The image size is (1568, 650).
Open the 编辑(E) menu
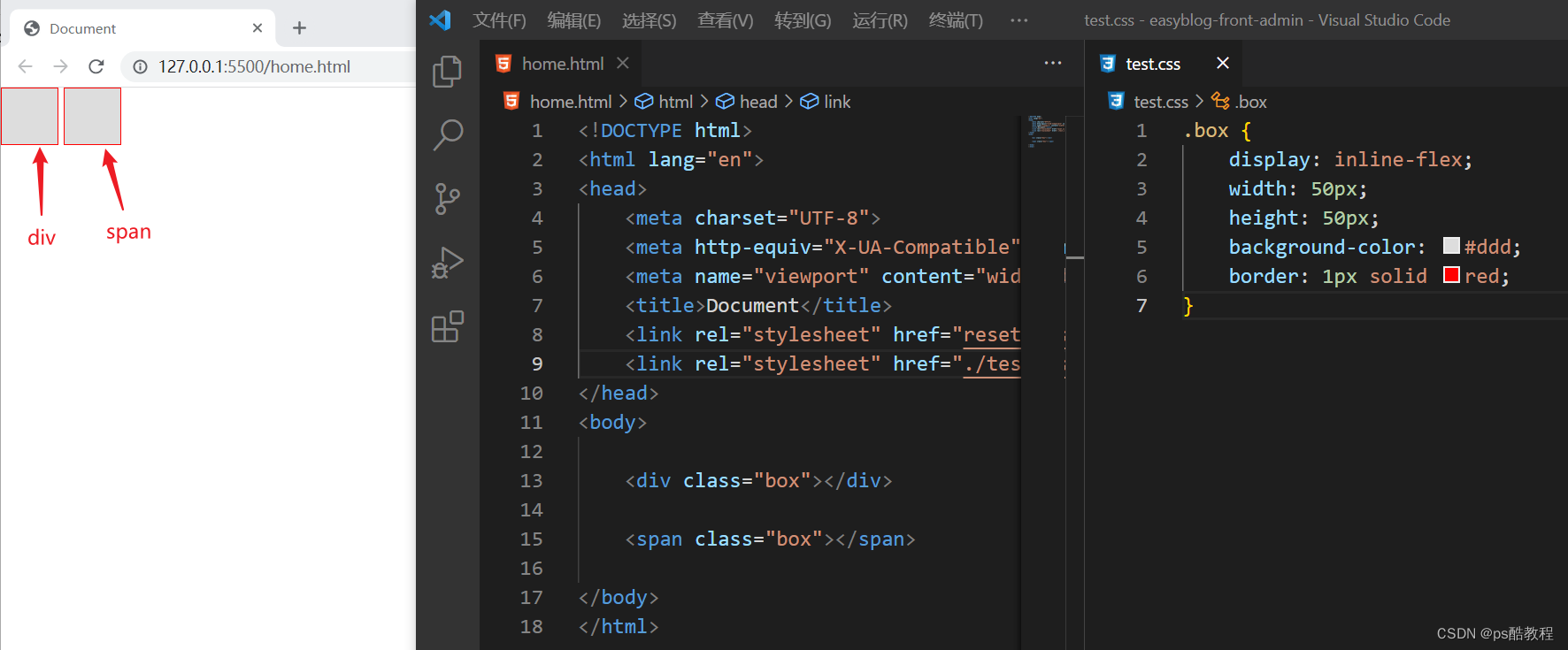point(574,20)
